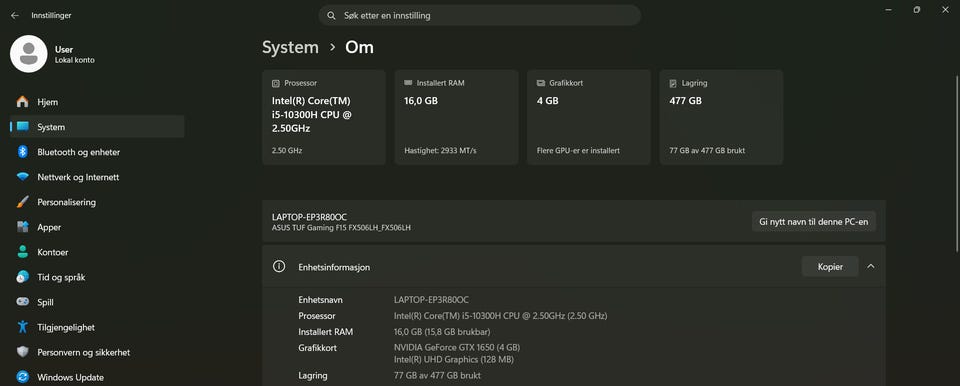Viewport: 960px width, 386px height.
Task: Open the Hjem home icon
Action: point(23,102)
